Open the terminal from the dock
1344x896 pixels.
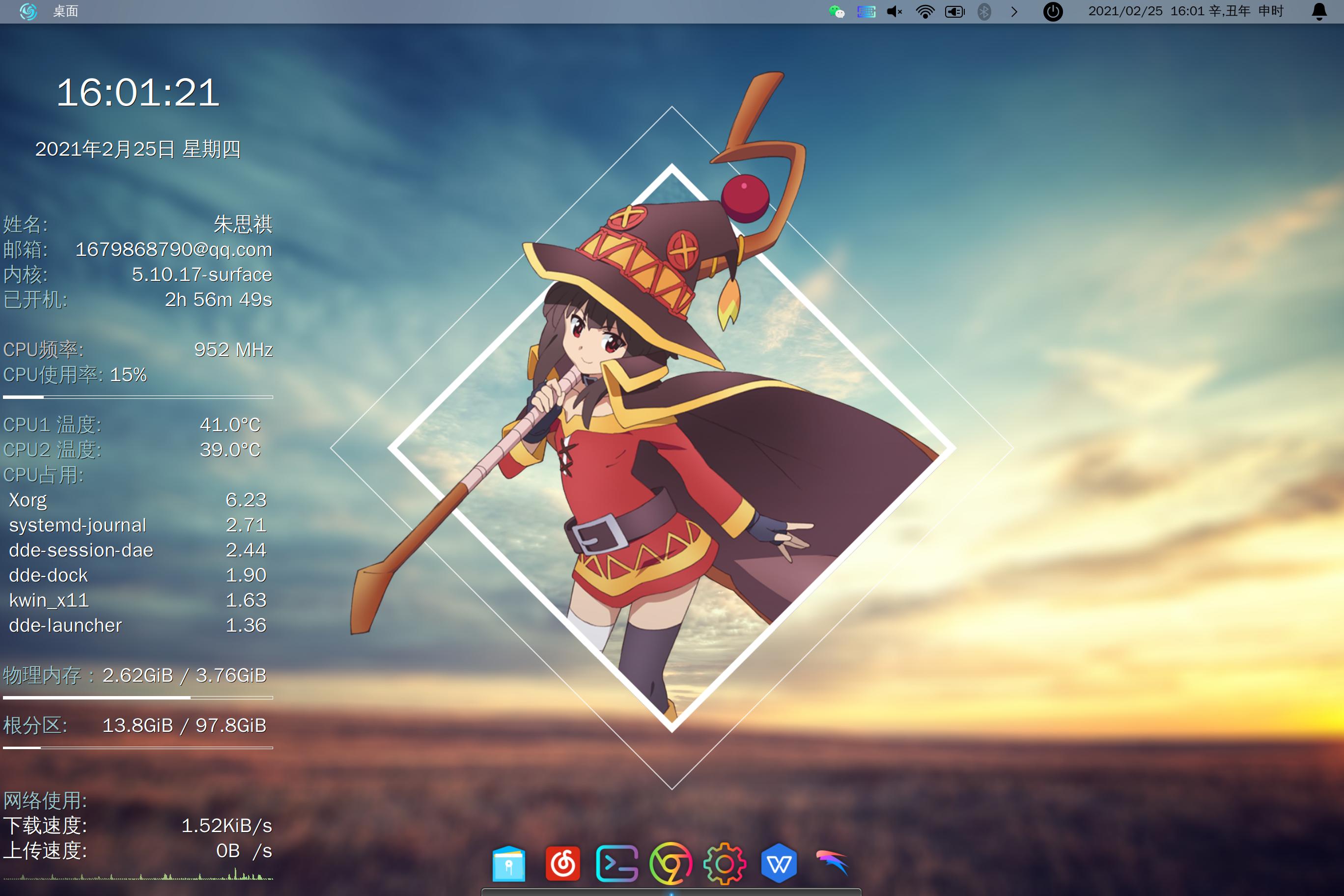pos(616,864)
